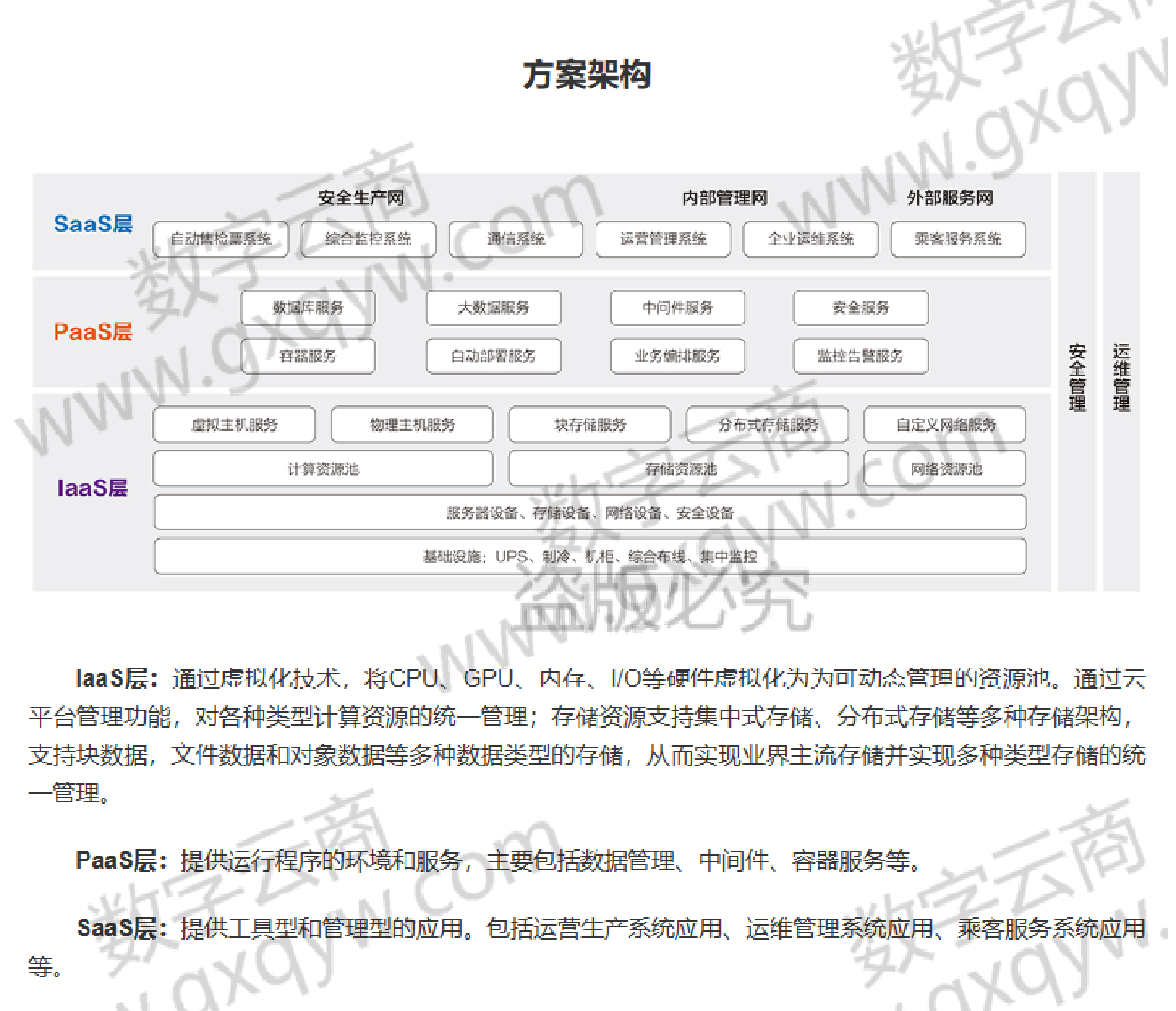This screenshot has width=1176, height=1011.
Task: Choose the 运营管理系统 box
Action: click(663, 239)
